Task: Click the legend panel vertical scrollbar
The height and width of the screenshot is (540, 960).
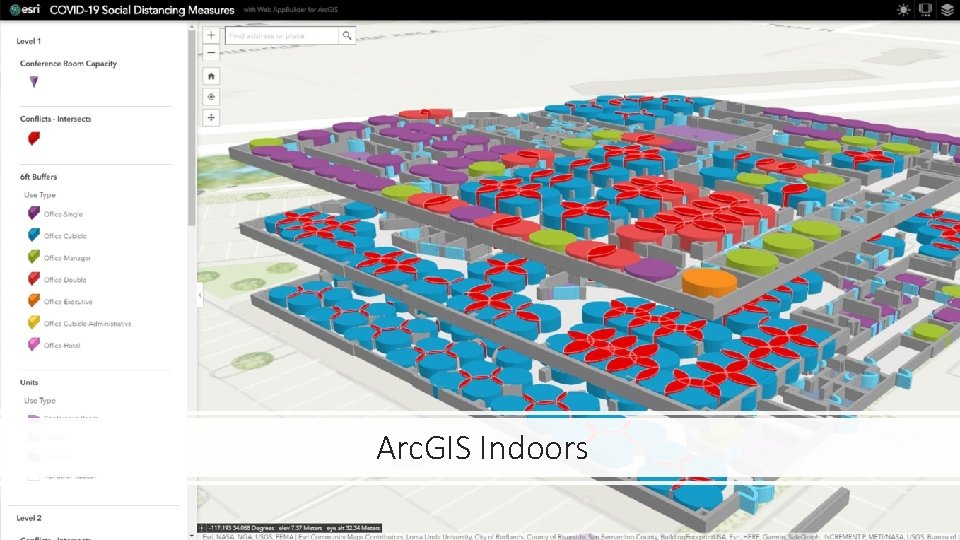Action: tap(192, 127)
